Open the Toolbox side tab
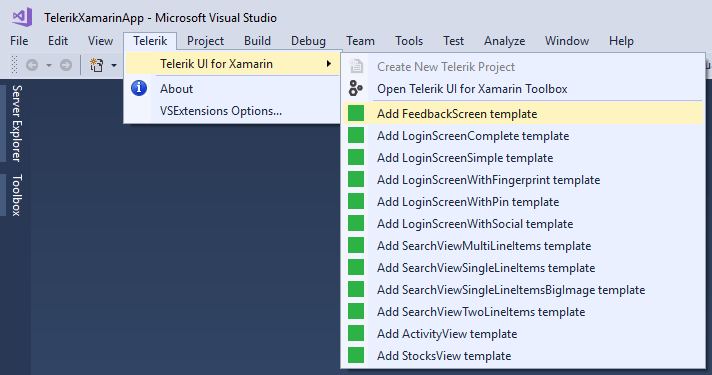Viewport: 712px width, 375px height. click(x=16, y=195)
